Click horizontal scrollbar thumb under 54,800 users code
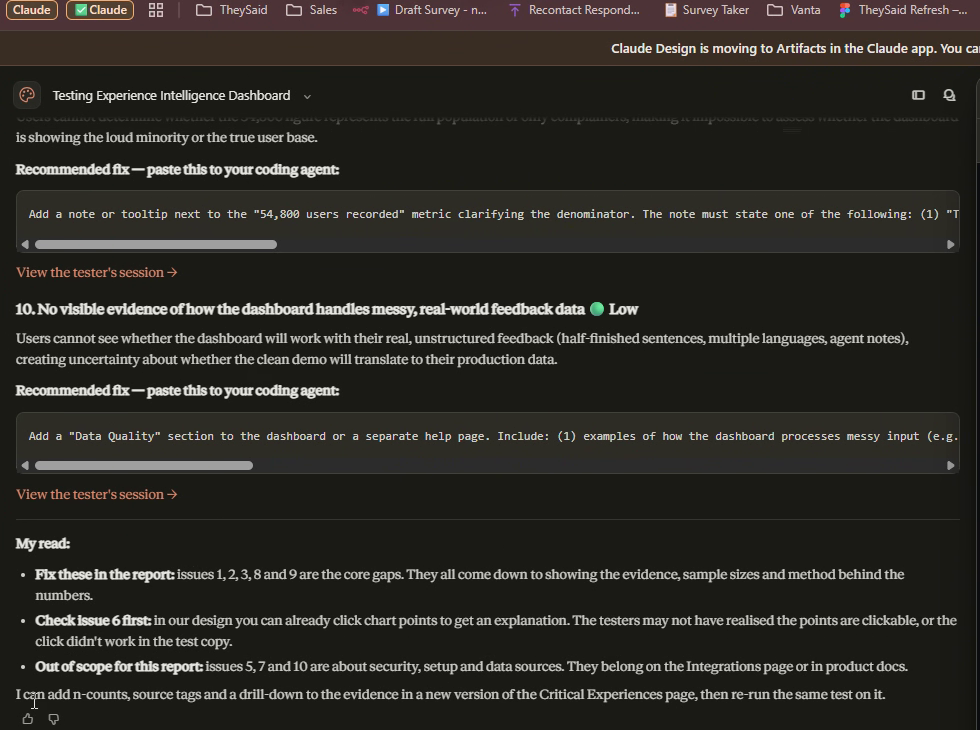This screenshot has width=980, height=730. pyautogui.click(x=156, y=244)
